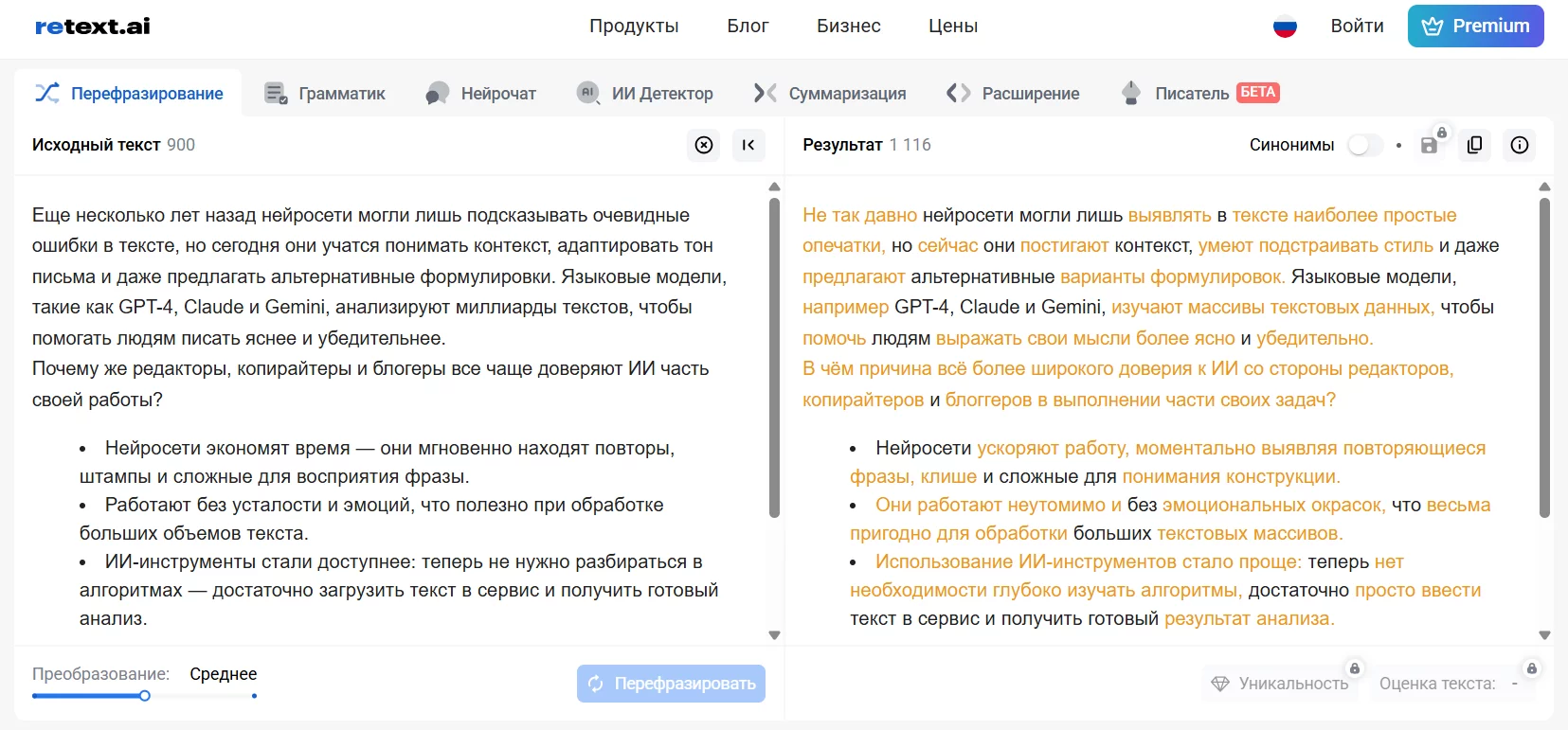This screenshot has height=730, width=1568.
Task: Switch to the ИИ Детектор tab
Action: coord(645,94)
